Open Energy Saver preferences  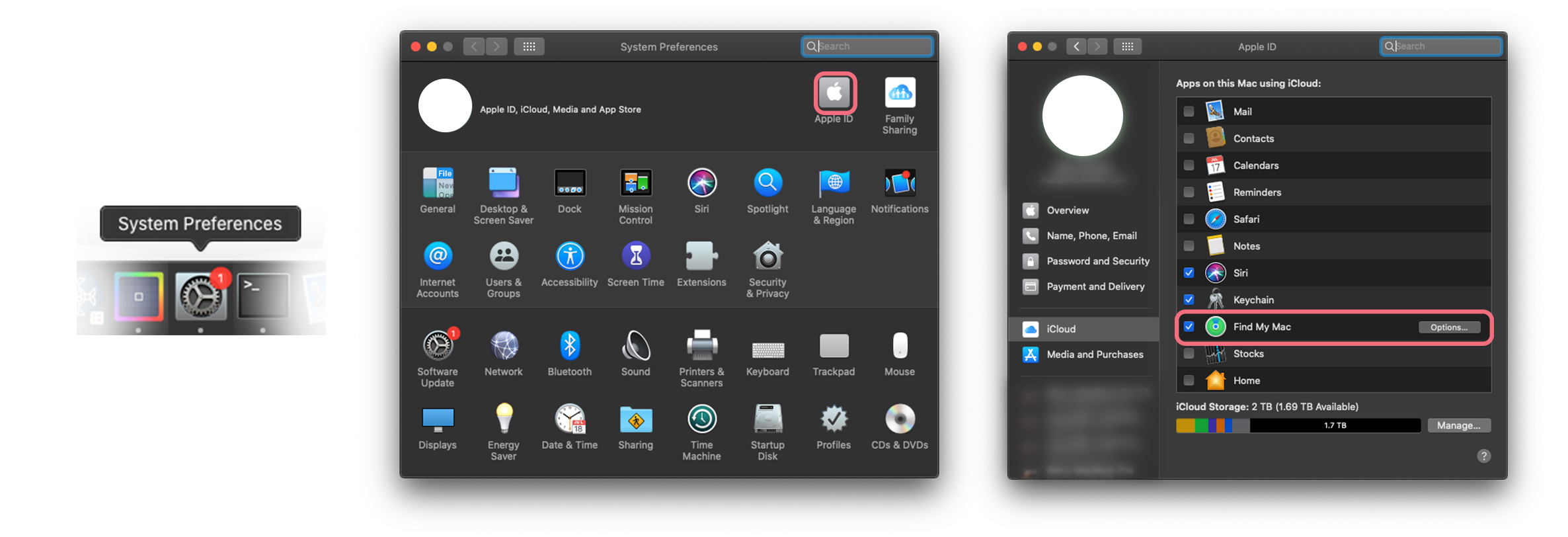tap(504, 419)
